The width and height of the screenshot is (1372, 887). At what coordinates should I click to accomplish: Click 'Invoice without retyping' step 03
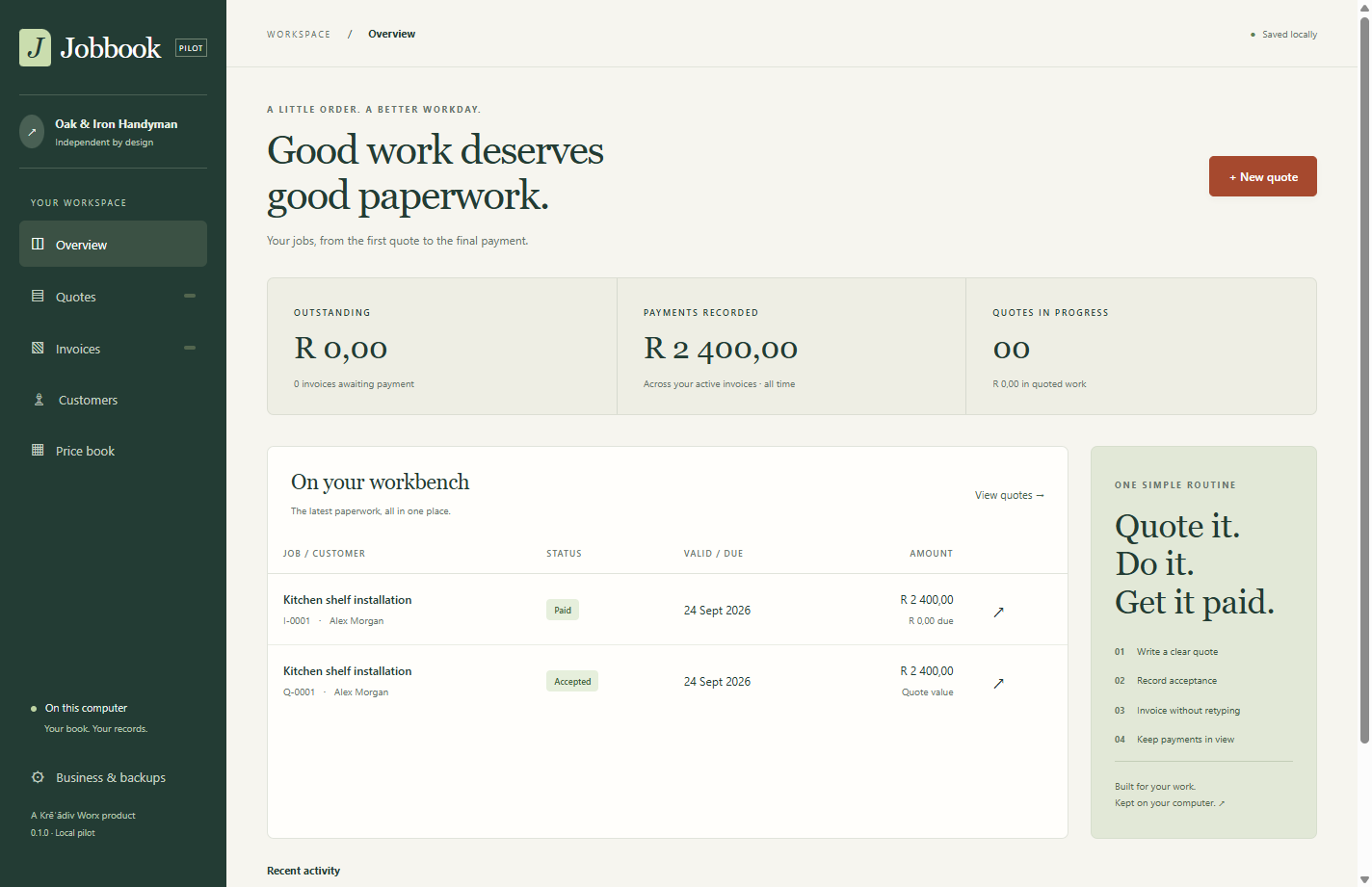pos(1177,711)
